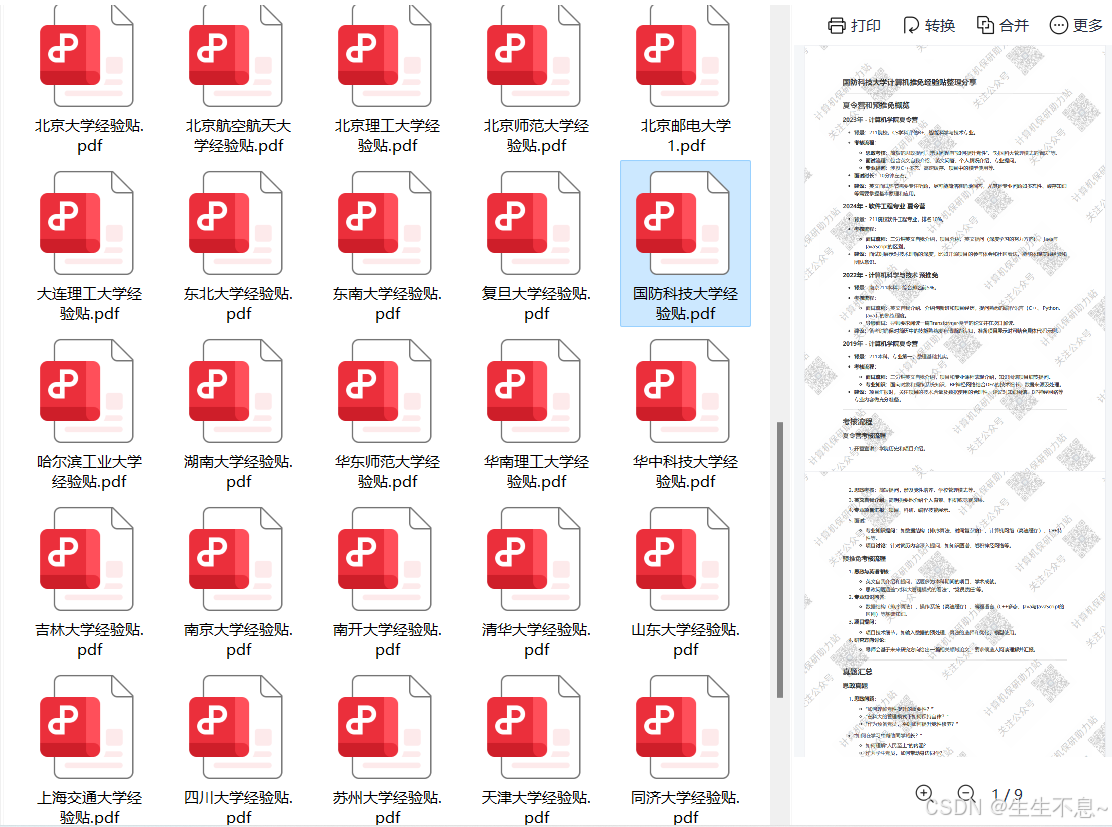Zoom in on the PDF preview

coord(924,794)
